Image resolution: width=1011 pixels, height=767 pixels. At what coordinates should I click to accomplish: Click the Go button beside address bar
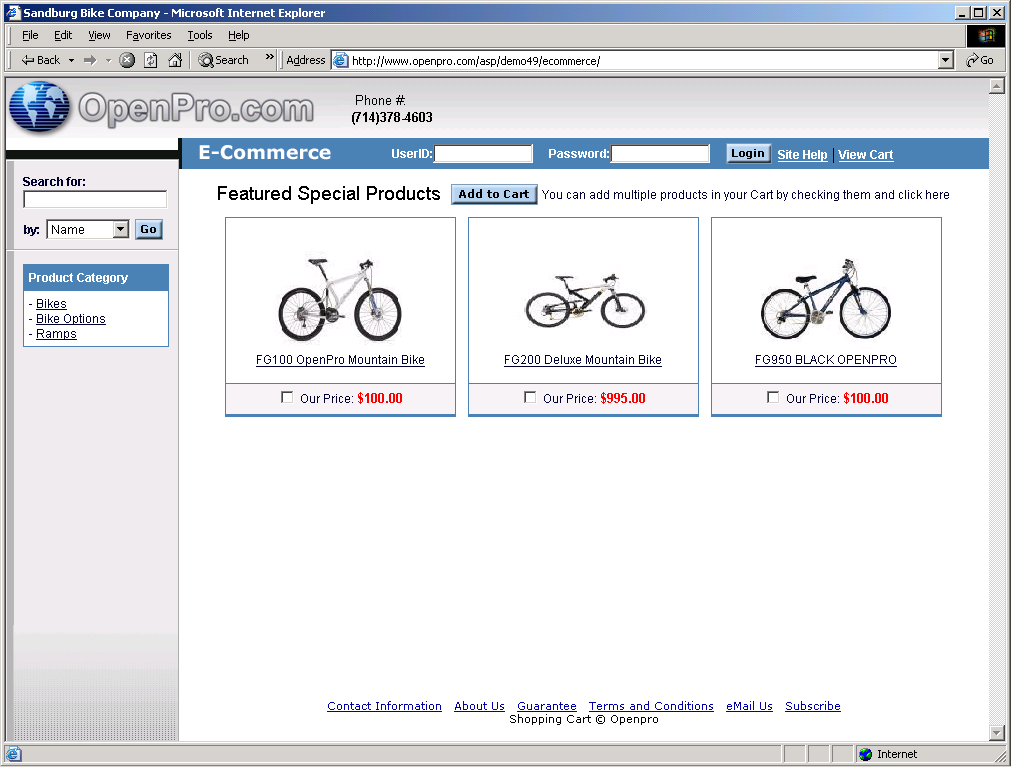pos(980,60)
